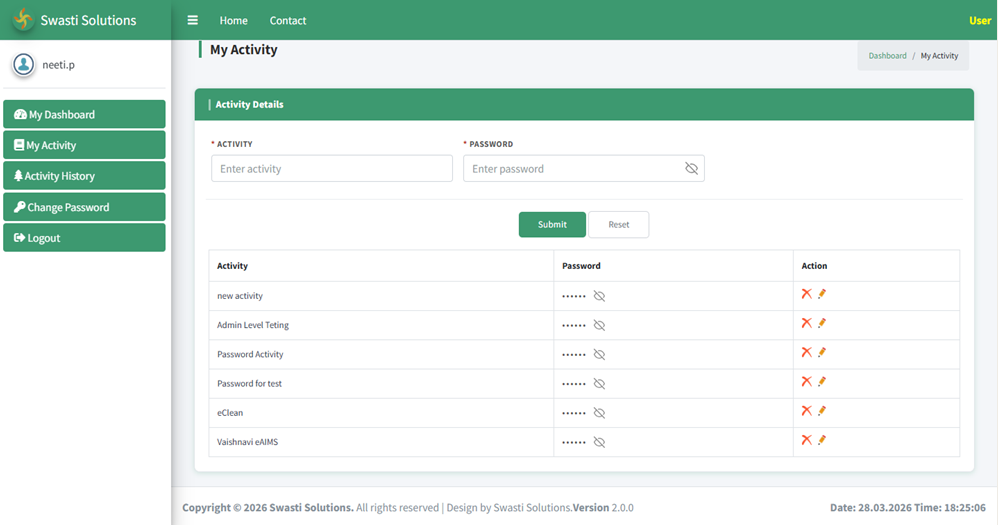The image size is (998, 525).
Task: Click the neeti.p user avatar icon
Action: tap(23, 64)
